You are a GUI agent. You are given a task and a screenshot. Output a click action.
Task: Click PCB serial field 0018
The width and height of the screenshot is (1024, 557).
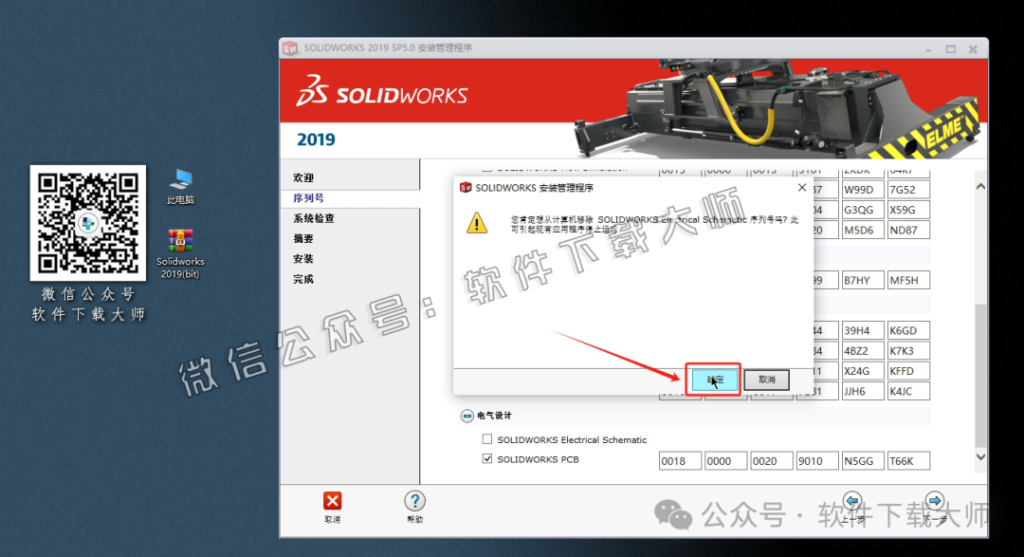(x=680, y=461)
